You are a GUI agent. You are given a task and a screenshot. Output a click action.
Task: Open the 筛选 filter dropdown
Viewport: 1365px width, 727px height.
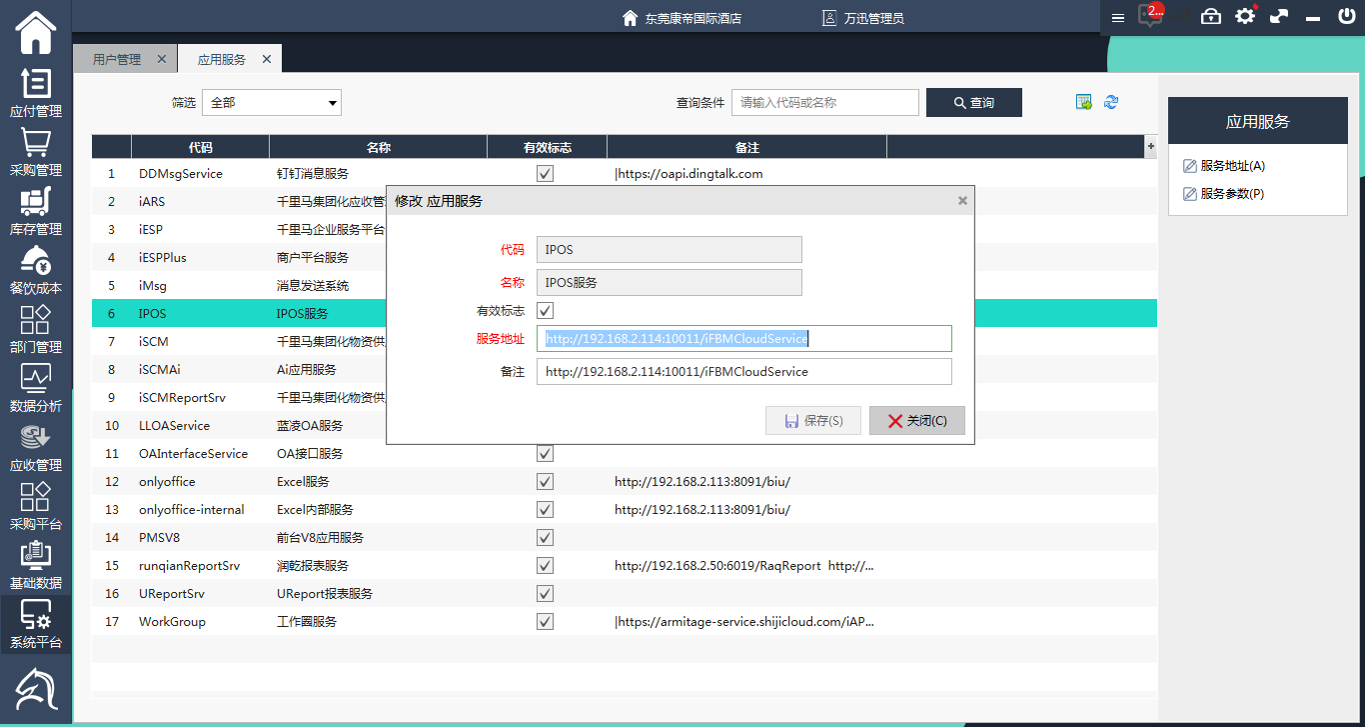point(272,102)
